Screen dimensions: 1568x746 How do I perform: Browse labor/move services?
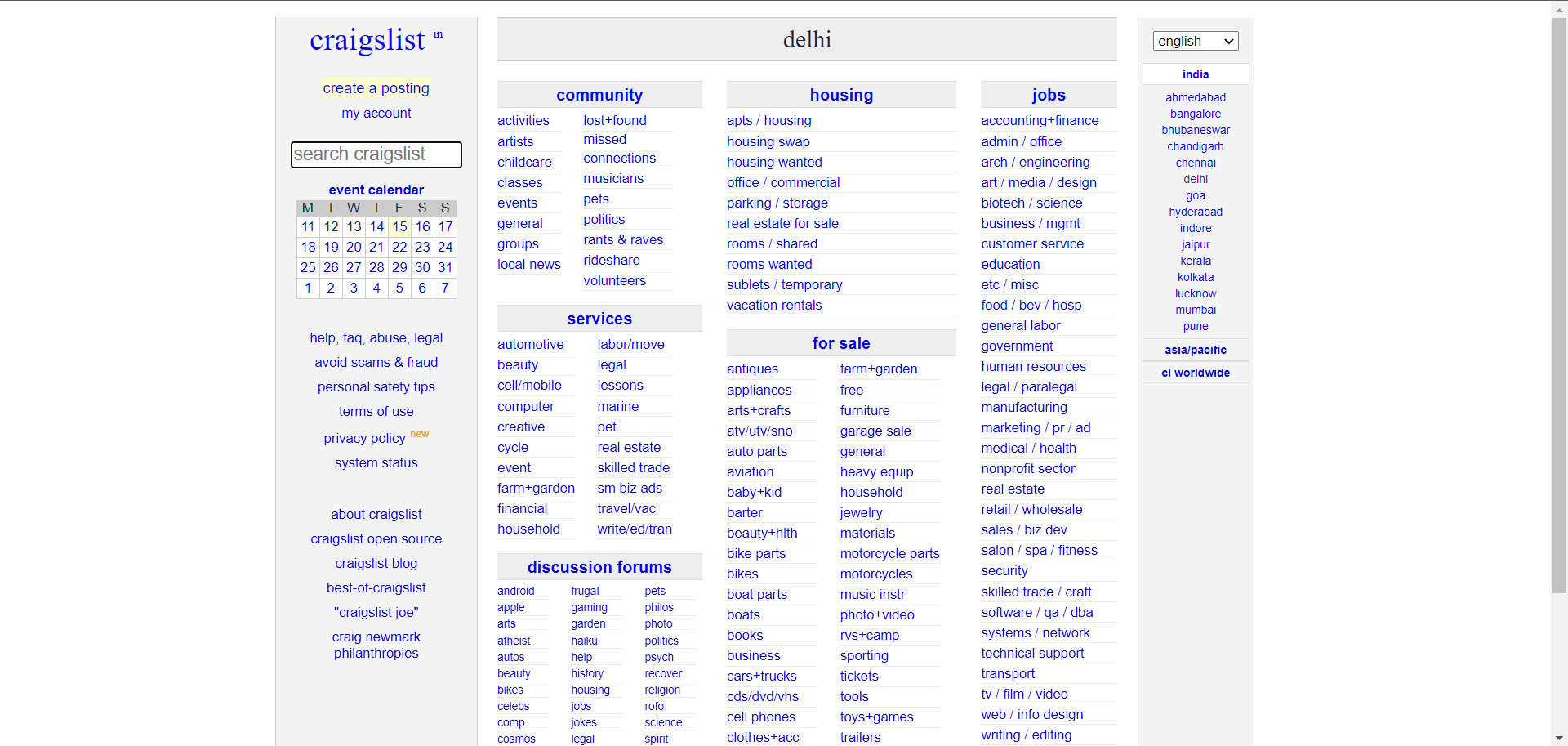(630, 344)
